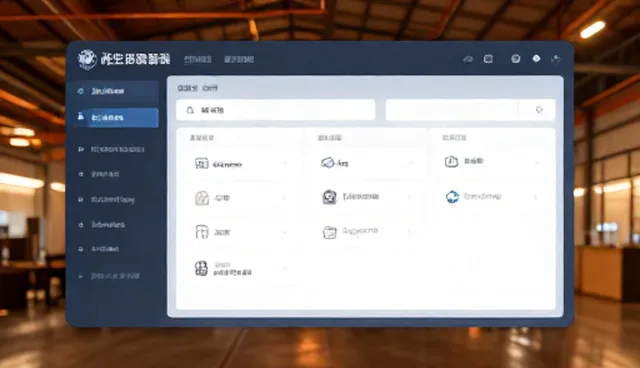Screen dimensions: 640x368
Task: Click into the left search box
Action: click(x=276, y=110)
